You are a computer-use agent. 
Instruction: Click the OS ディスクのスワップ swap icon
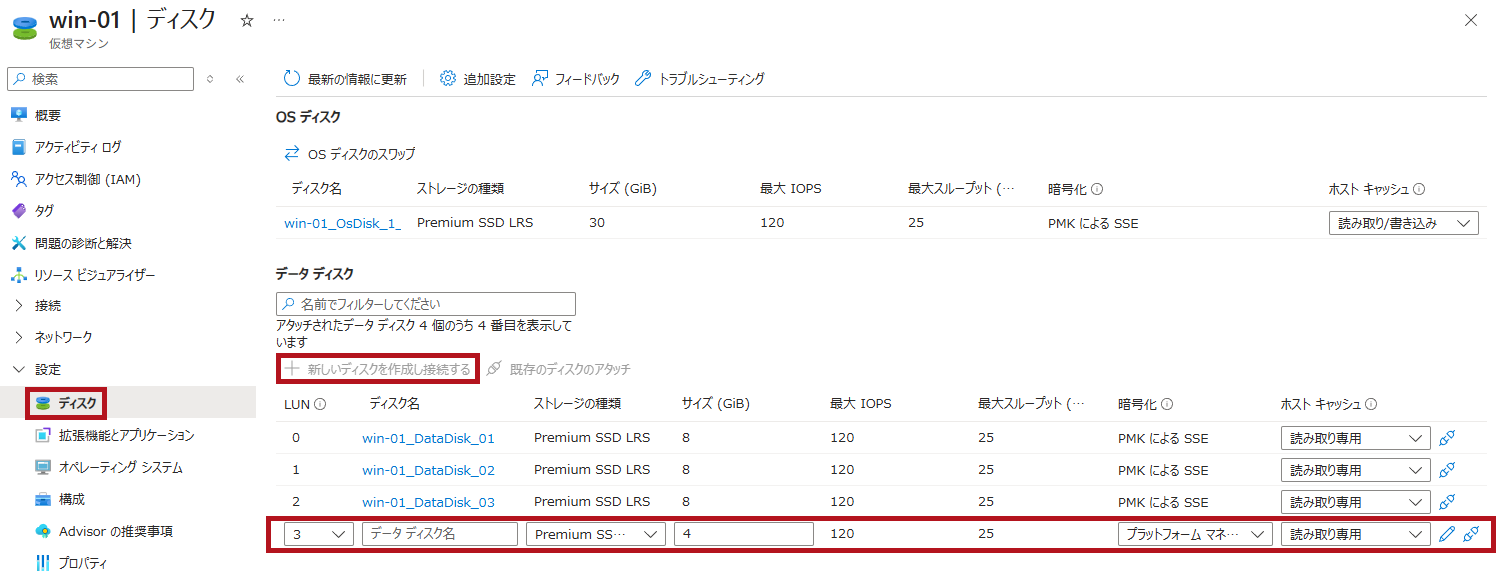click(292, 154)
